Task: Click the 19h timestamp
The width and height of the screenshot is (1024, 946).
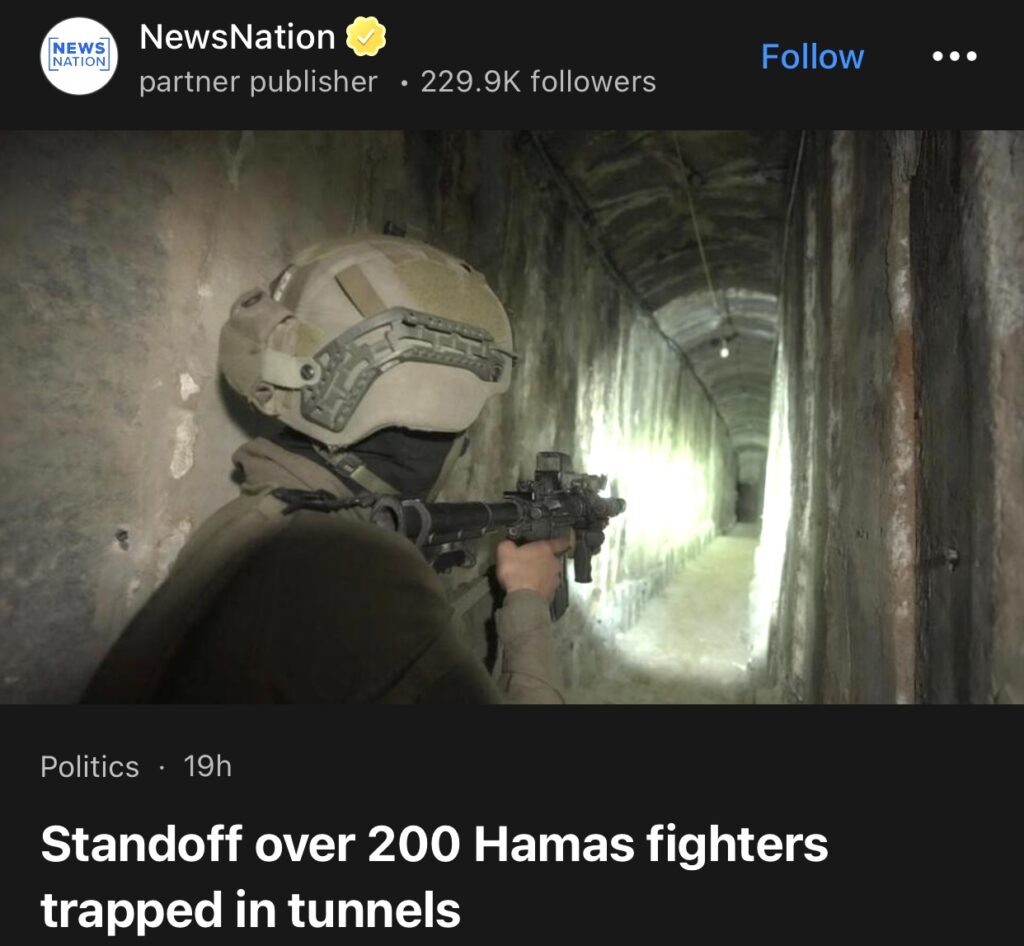Action: pyautogui.click(x=208, y=766)
